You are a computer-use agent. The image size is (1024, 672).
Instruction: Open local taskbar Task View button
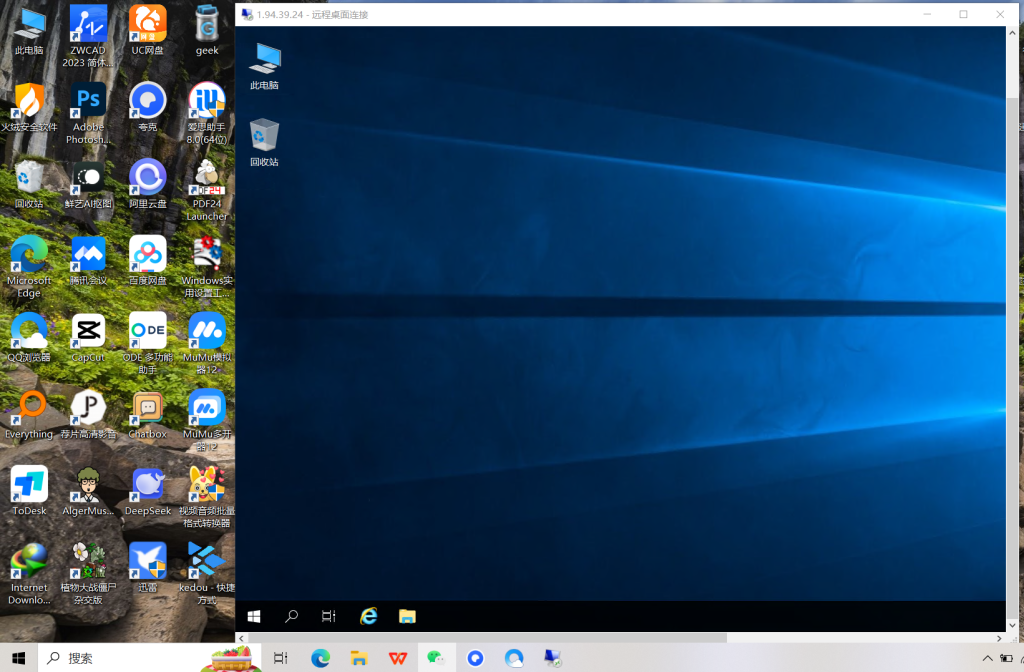click(x=281, y=658)
